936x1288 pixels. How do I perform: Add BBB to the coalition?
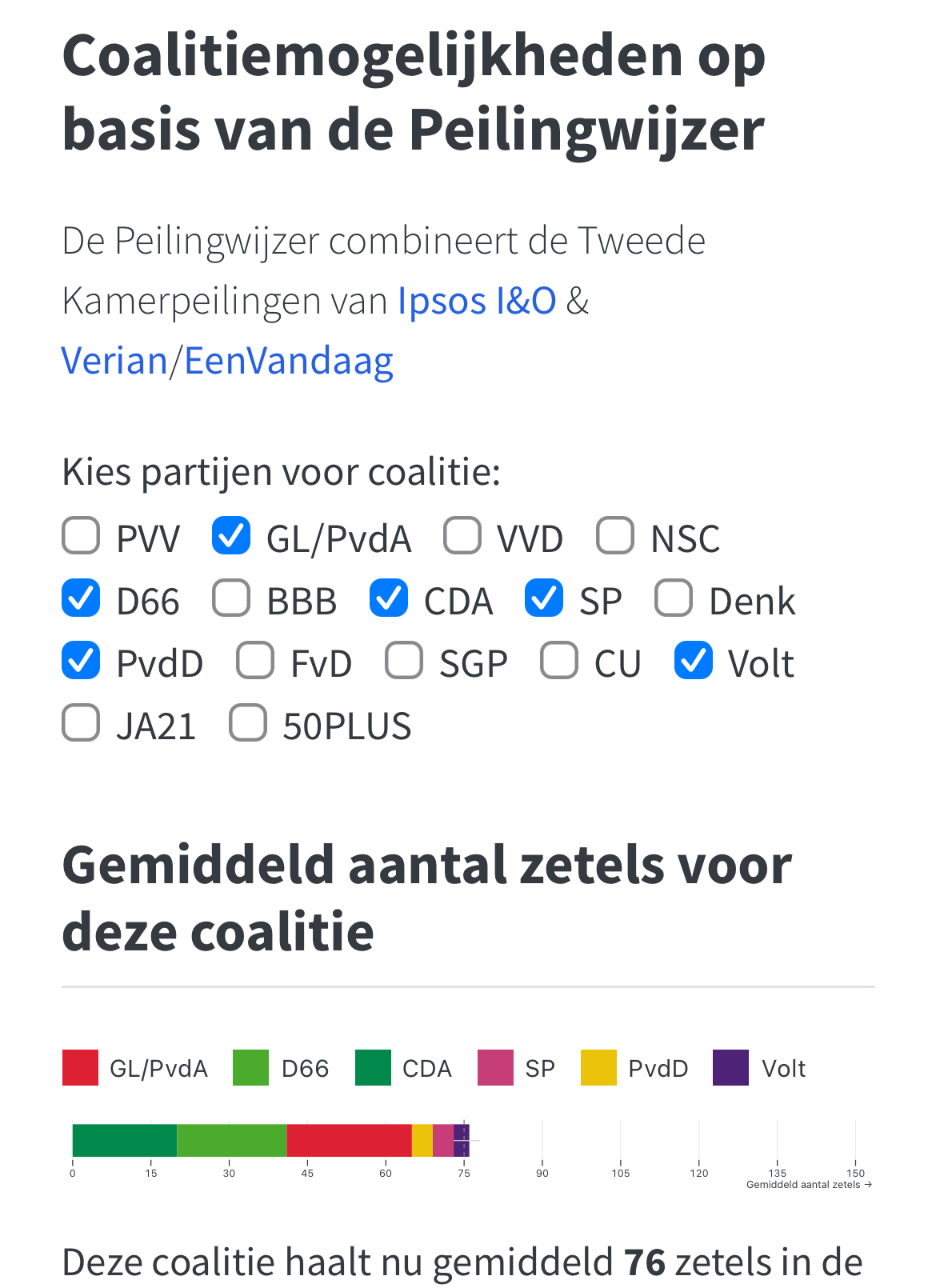tap(231, 598)
